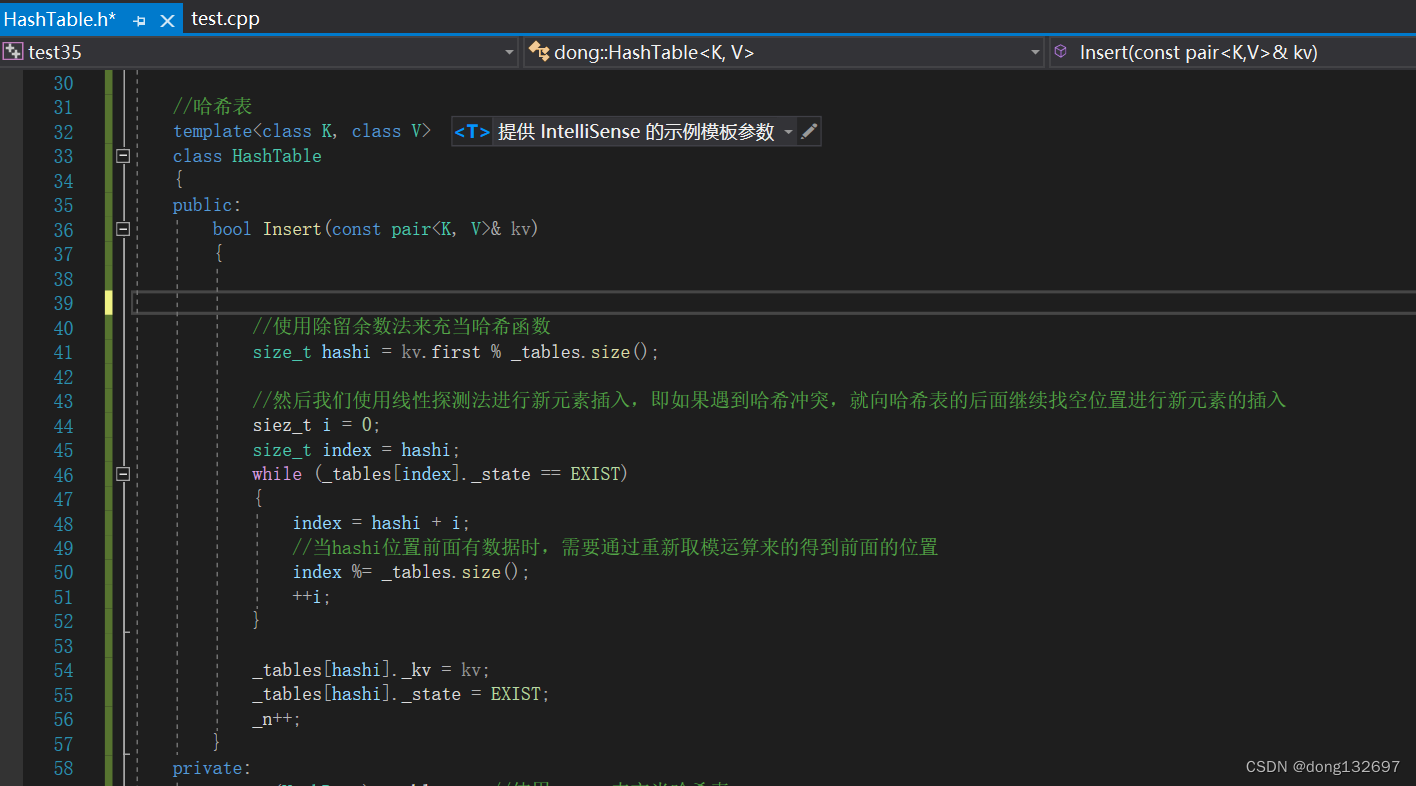Click line number 46 in the gutter

63,475
